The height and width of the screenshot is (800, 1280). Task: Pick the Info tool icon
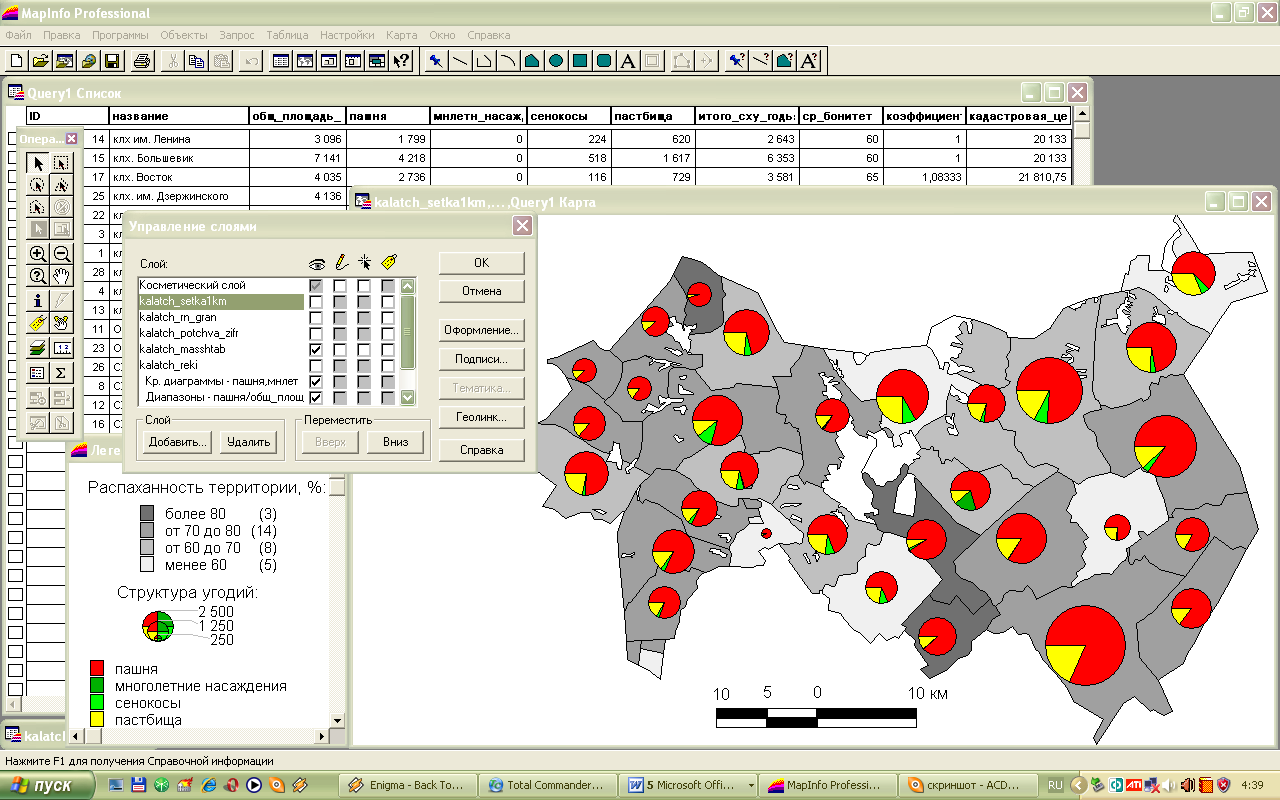38,299
